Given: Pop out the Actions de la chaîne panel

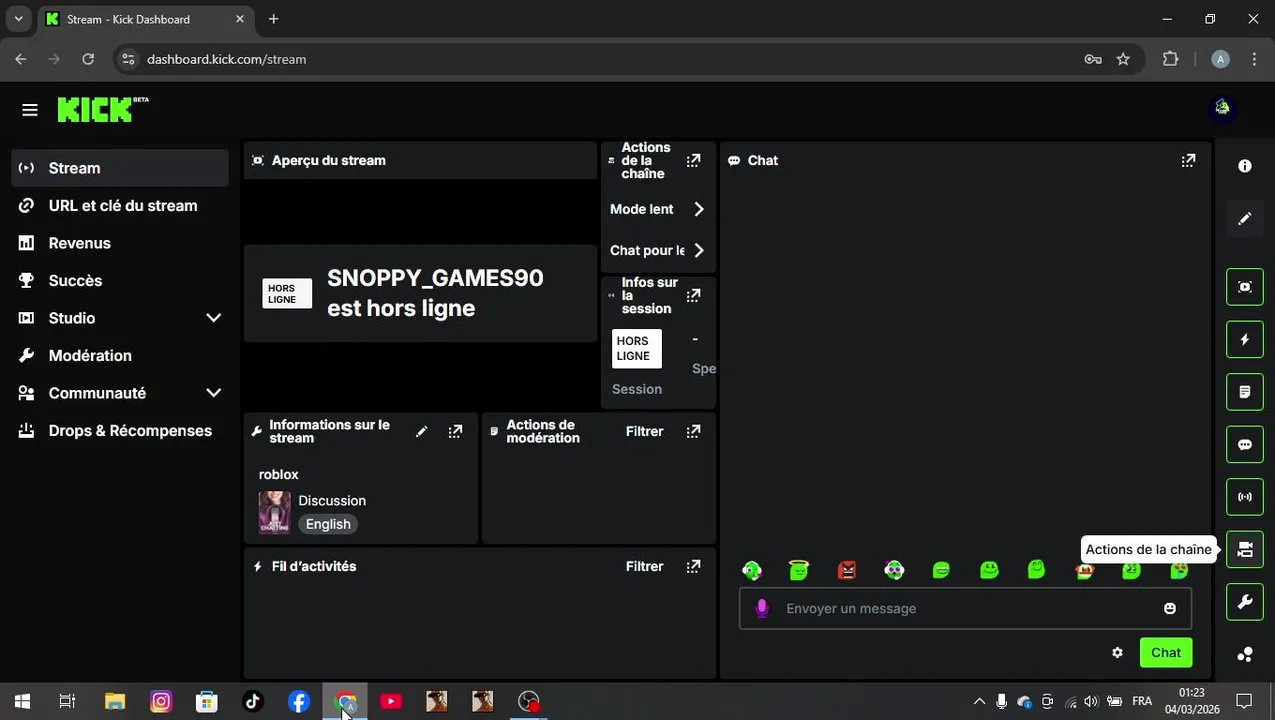Looking at the screenshot, I should 694,160.
